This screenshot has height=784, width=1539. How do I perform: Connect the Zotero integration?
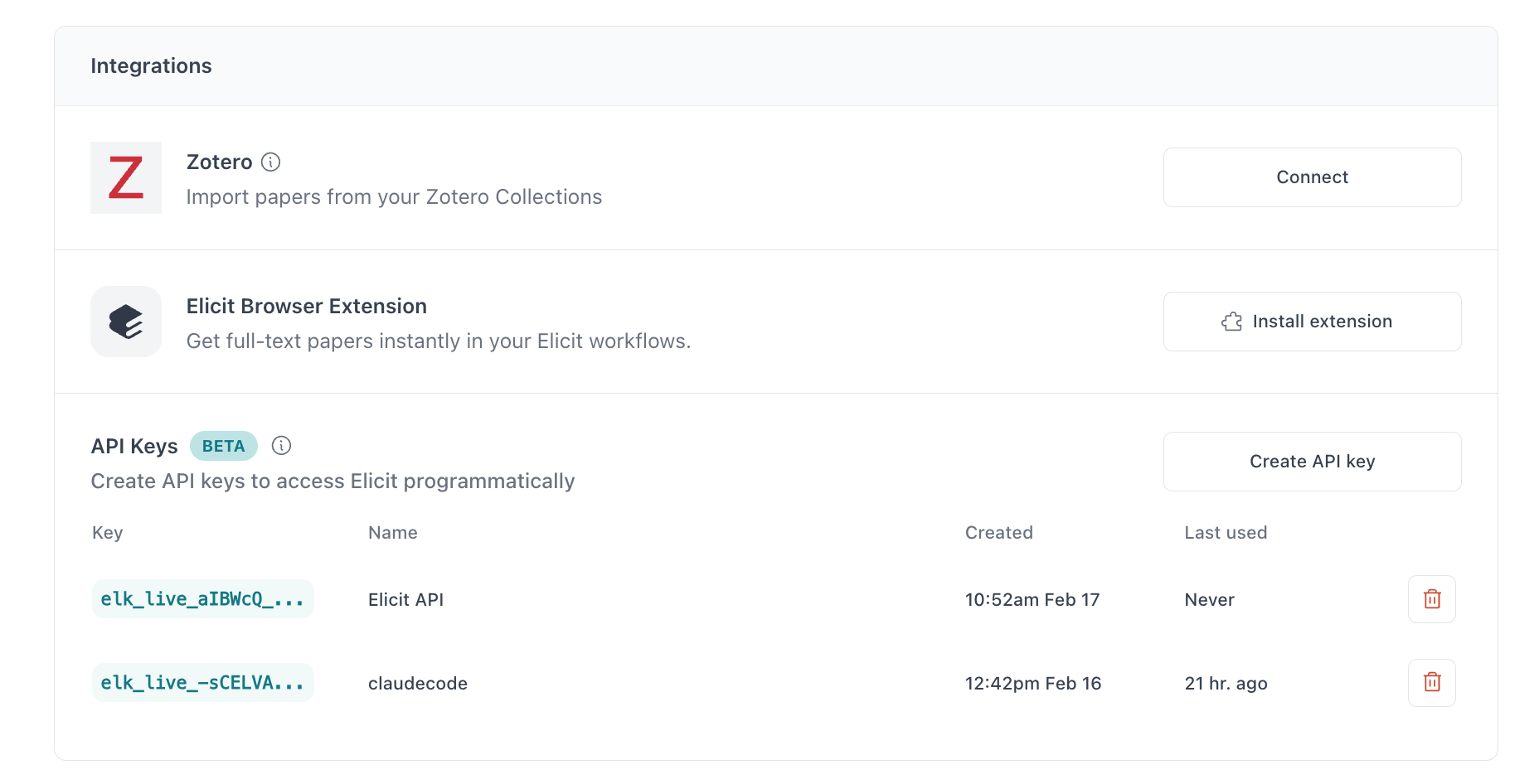pyautogui.click(x=1312, y=177)
